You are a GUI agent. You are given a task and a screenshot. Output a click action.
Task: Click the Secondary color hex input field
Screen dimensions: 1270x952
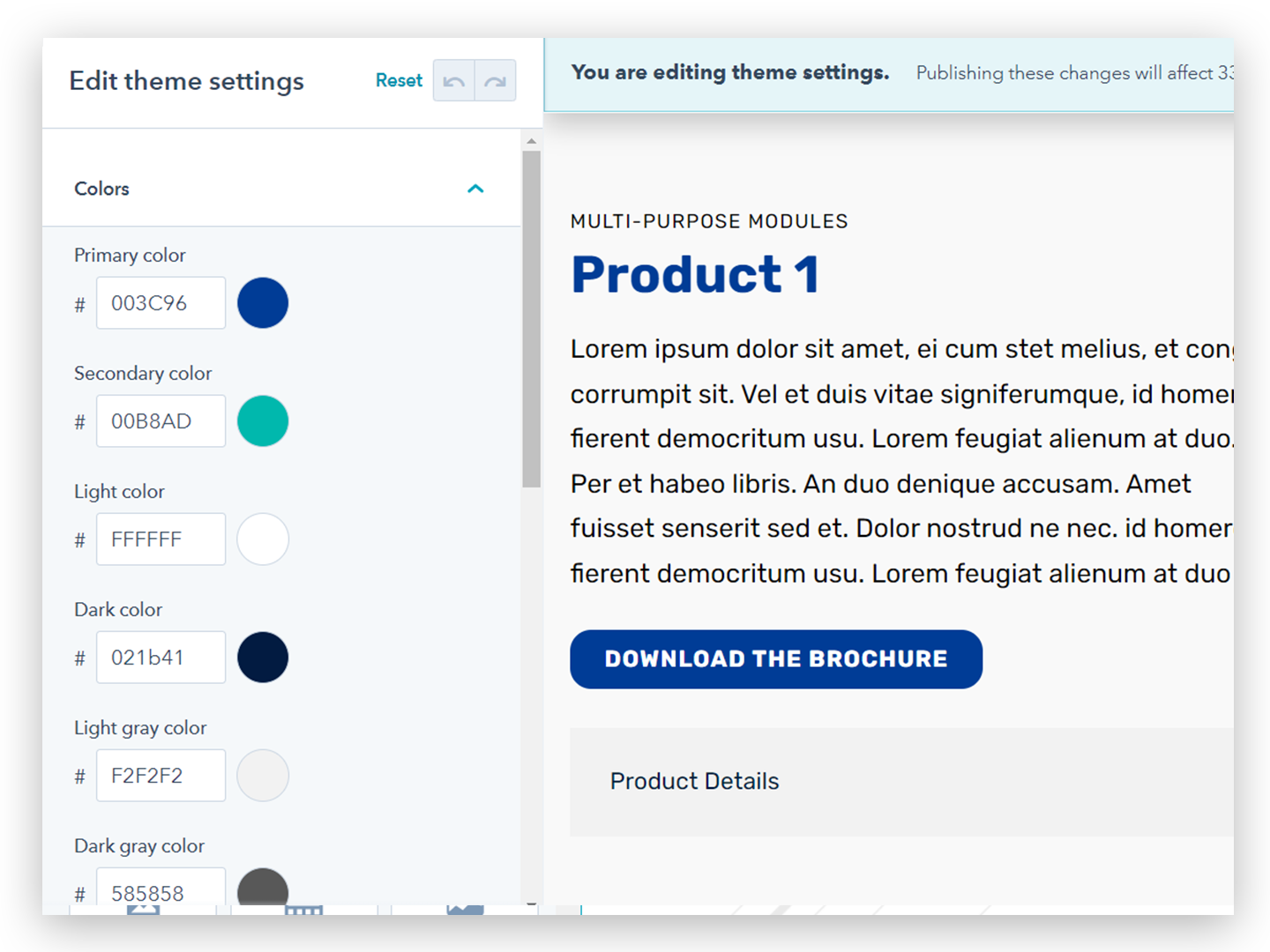click(161, 421)
